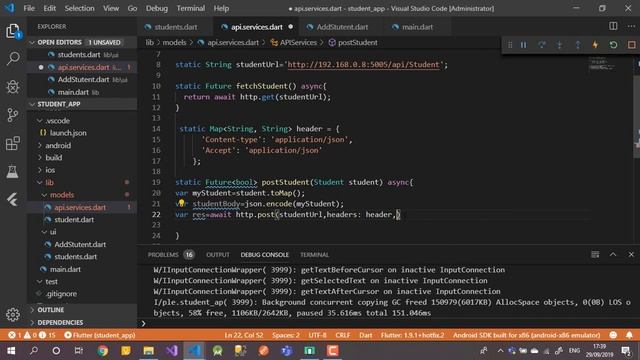Open the Terminal menu
This screenshot has height=360, width=640.
click(191, 8)
